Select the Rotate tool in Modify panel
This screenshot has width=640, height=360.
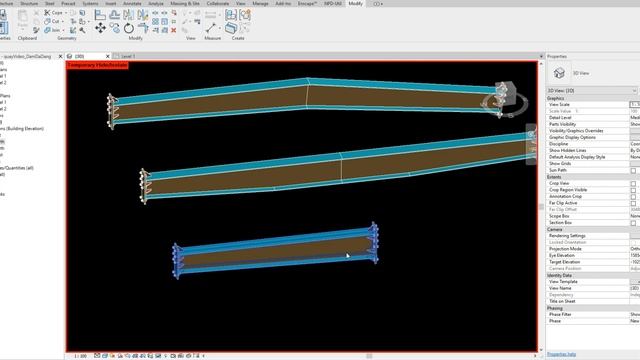[129, 28]
